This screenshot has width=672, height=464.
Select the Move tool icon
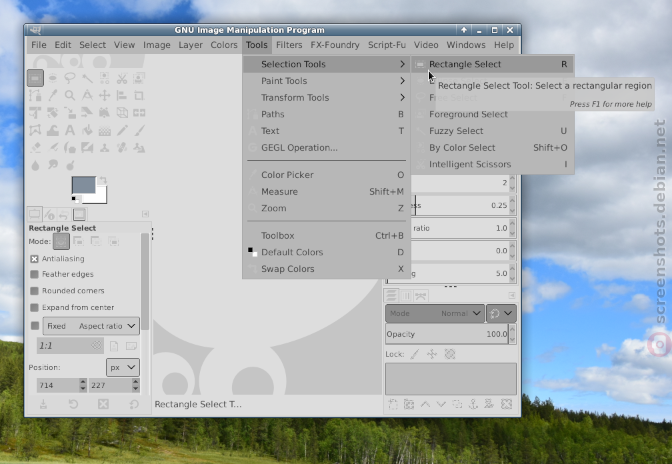[105, 95]
